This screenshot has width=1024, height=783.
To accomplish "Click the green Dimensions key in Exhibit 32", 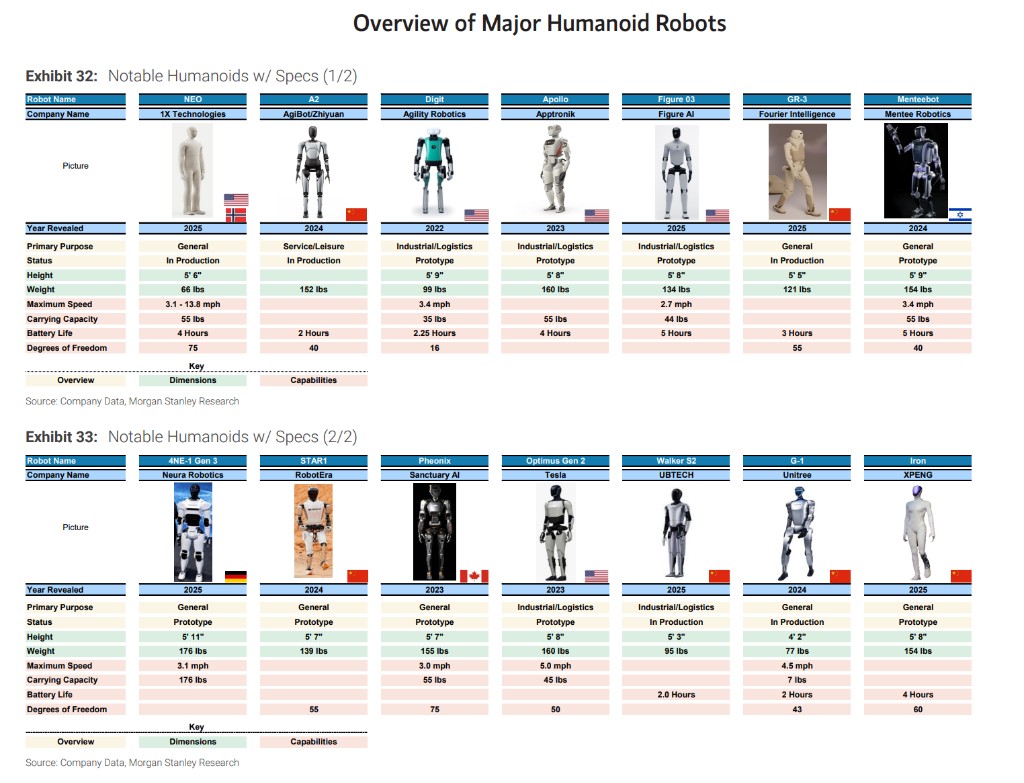I will [193, 380].
